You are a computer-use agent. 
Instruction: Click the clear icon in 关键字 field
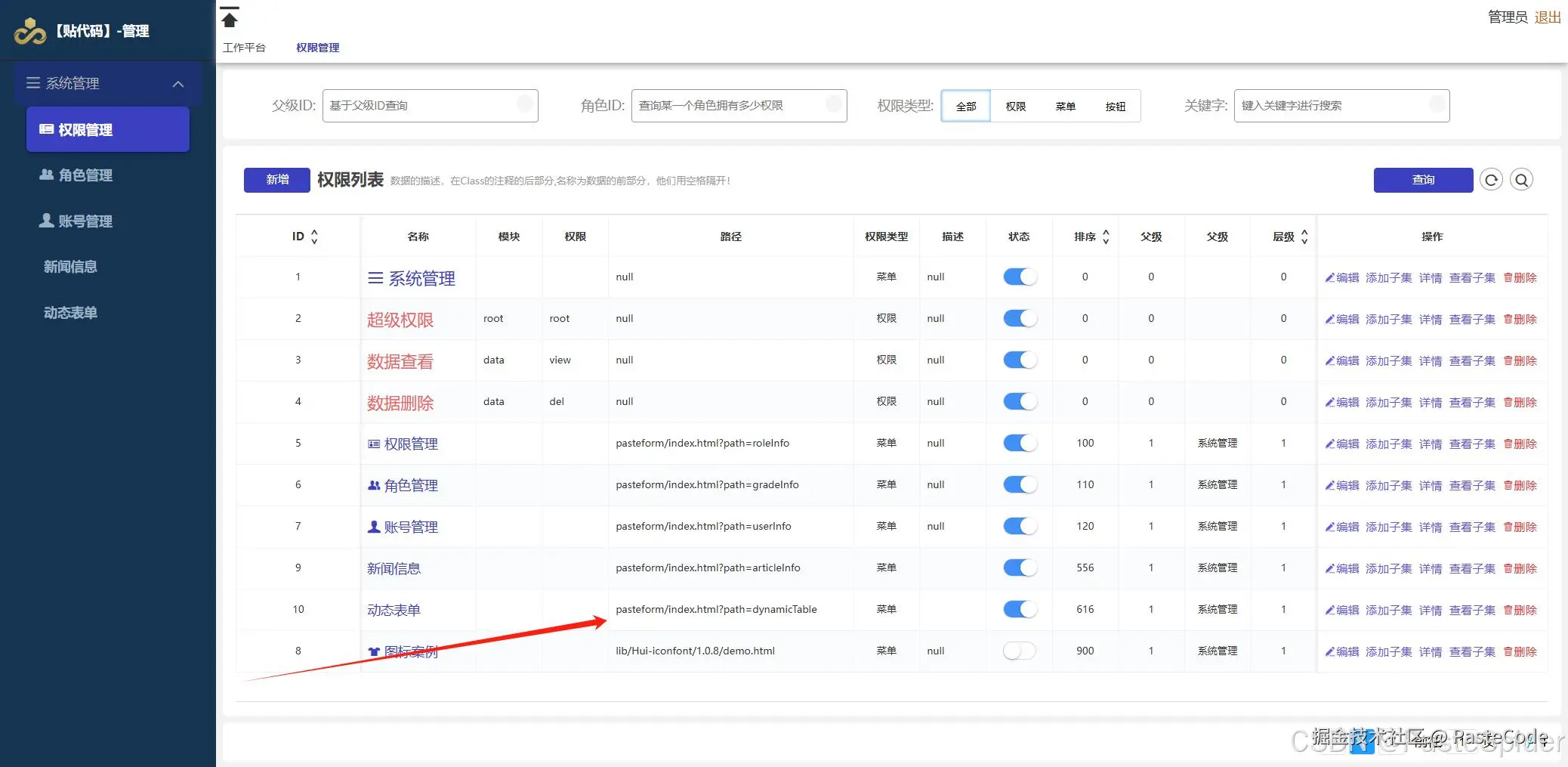(x=1437, y=104)
